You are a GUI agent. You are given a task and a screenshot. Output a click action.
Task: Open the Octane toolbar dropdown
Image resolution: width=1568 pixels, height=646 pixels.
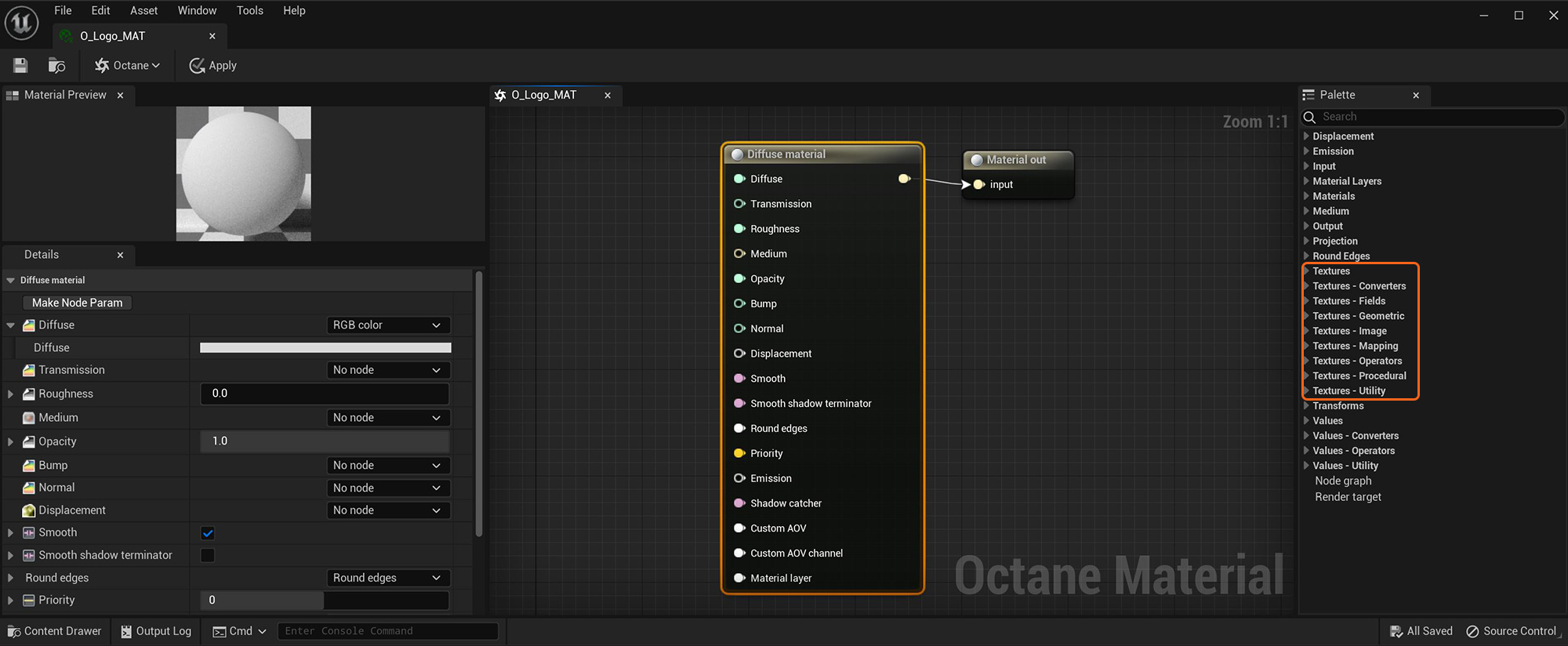tap(127, 66)
